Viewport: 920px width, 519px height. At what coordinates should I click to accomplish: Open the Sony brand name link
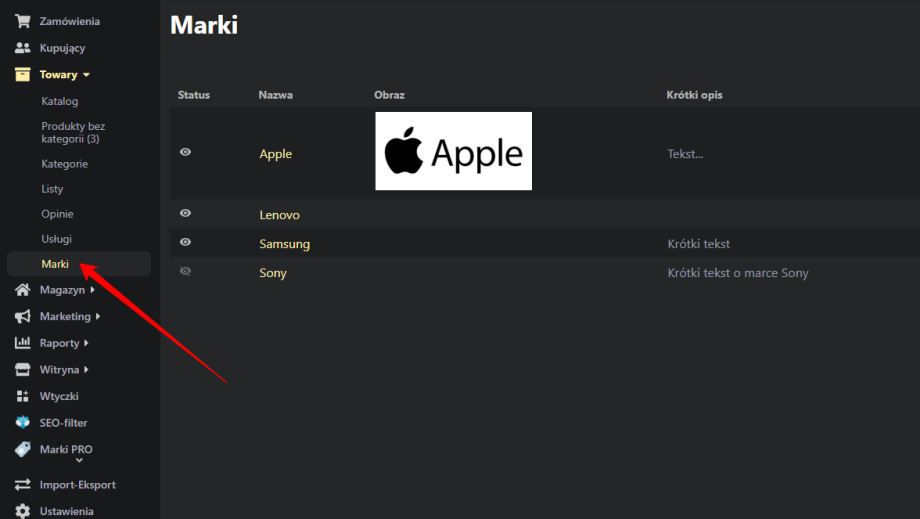tap(273, 273)
